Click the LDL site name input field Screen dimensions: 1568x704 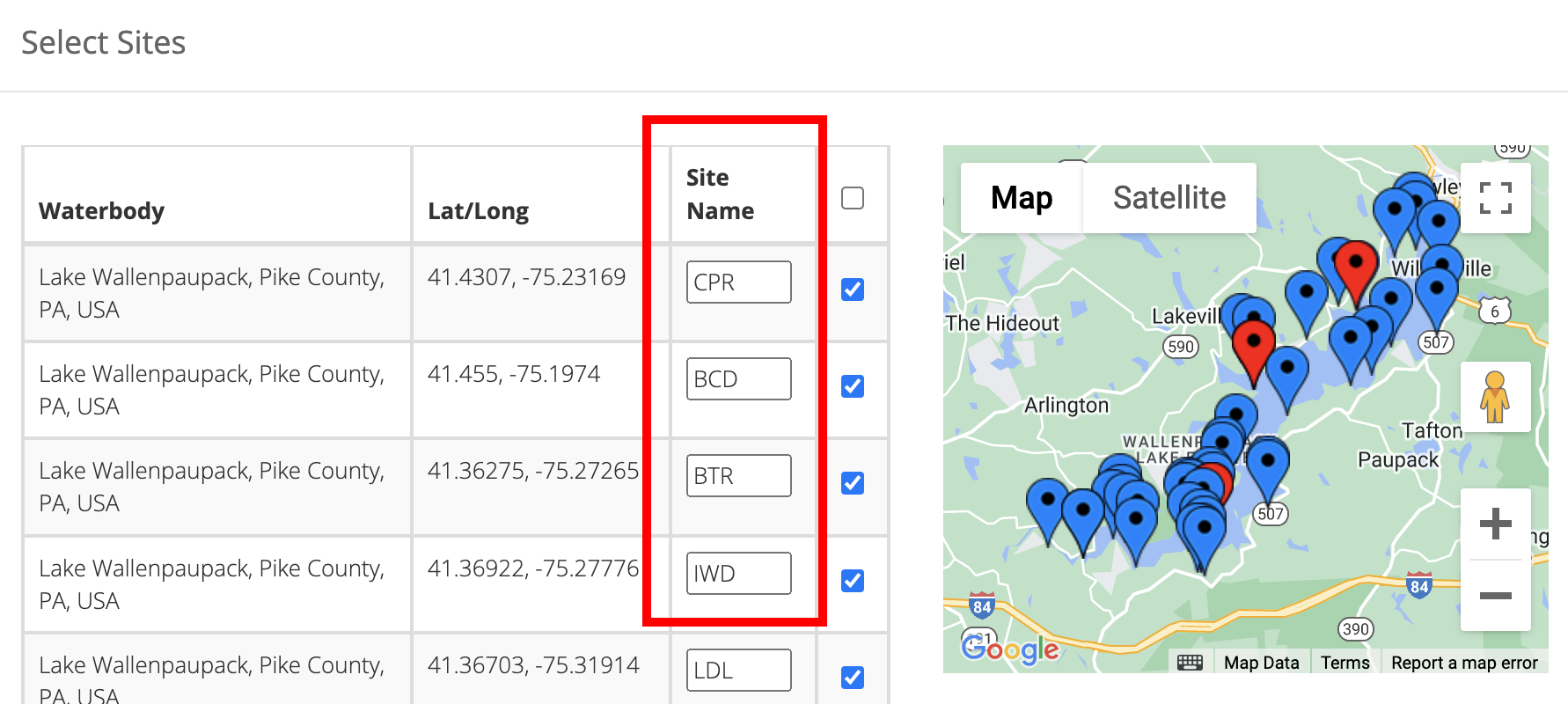pyautogui.click(x=738, y=671)
